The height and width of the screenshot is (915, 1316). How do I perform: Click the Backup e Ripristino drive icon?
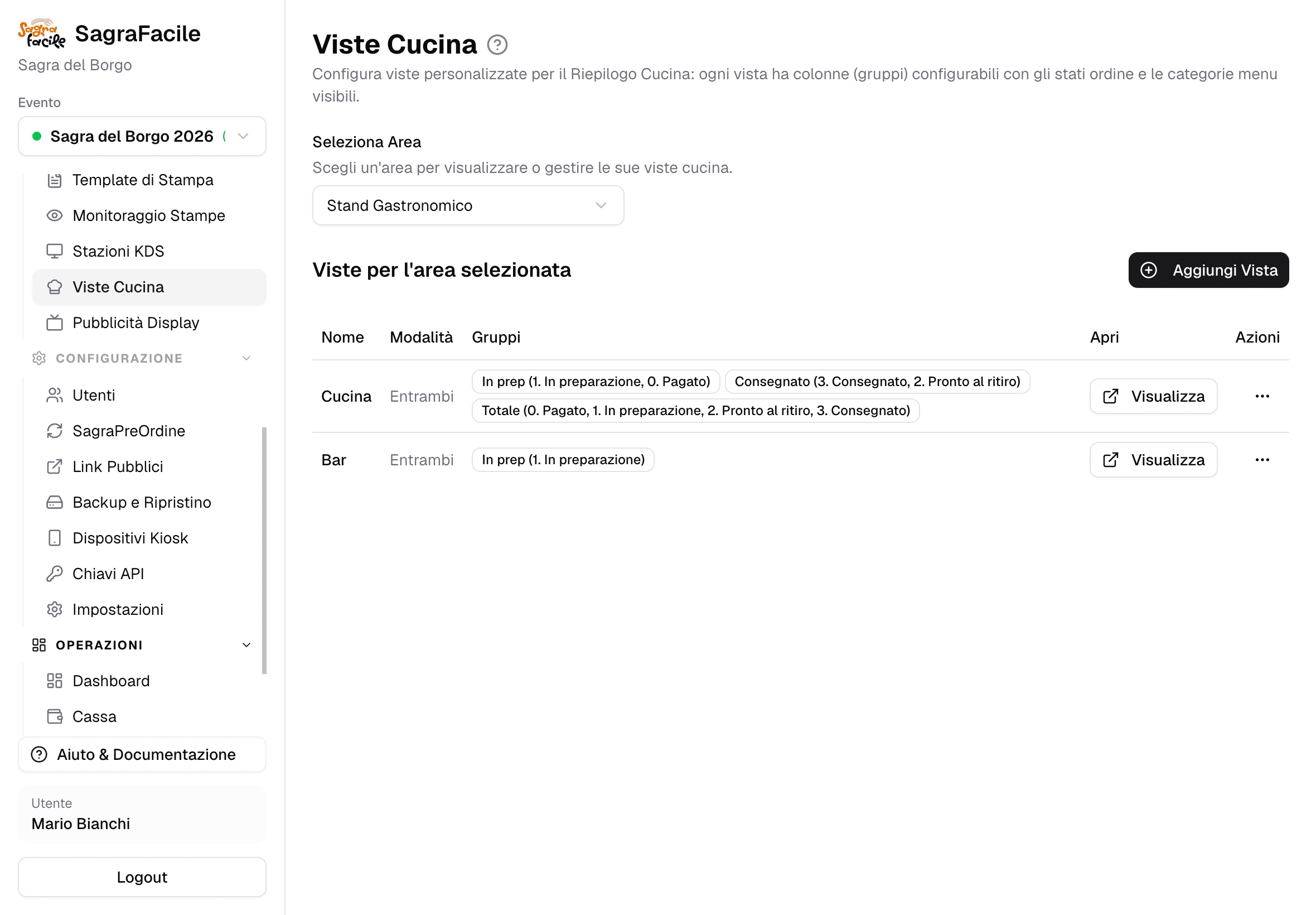pos(55,502)
